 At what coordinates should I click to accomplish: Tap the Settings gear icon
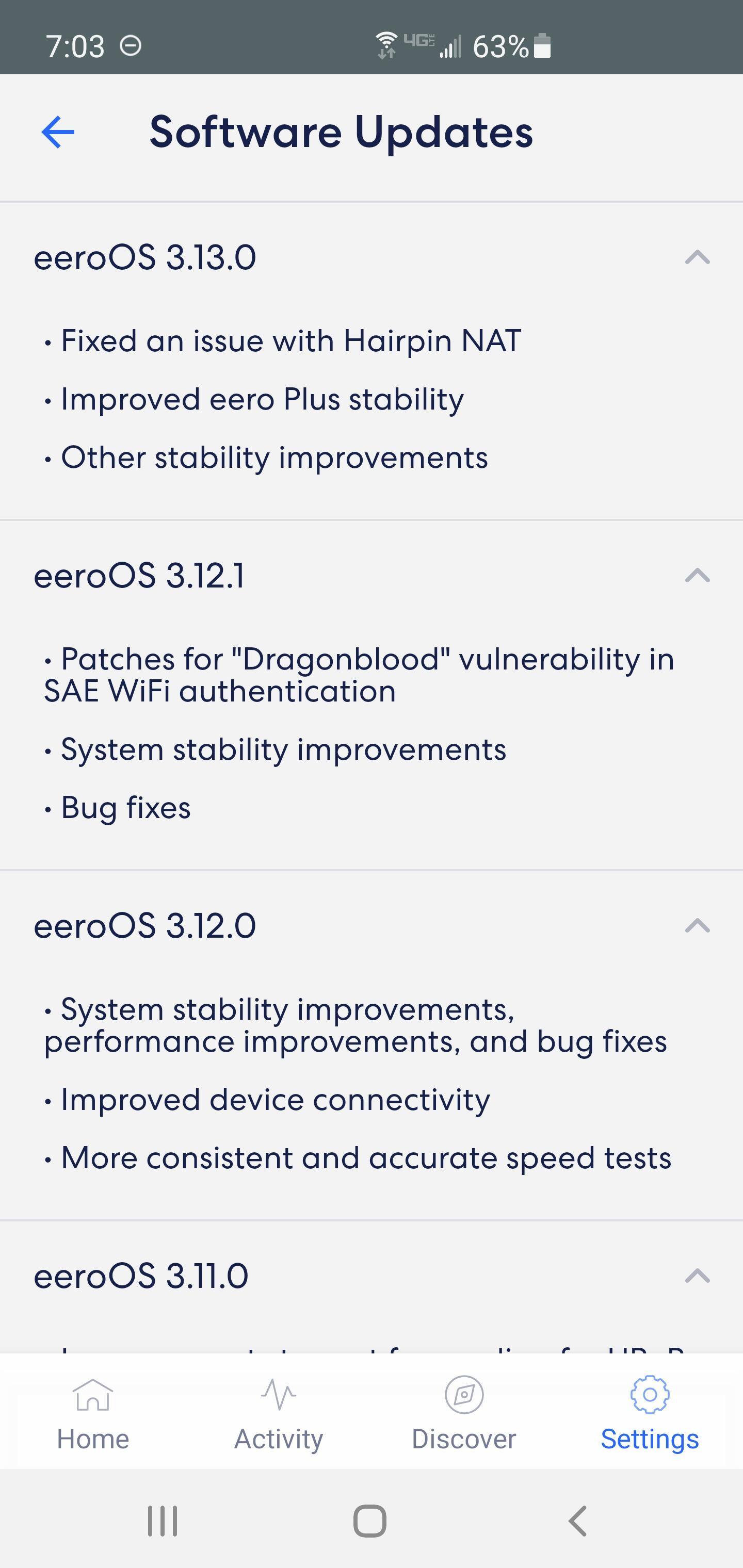tap(650, 1394)
